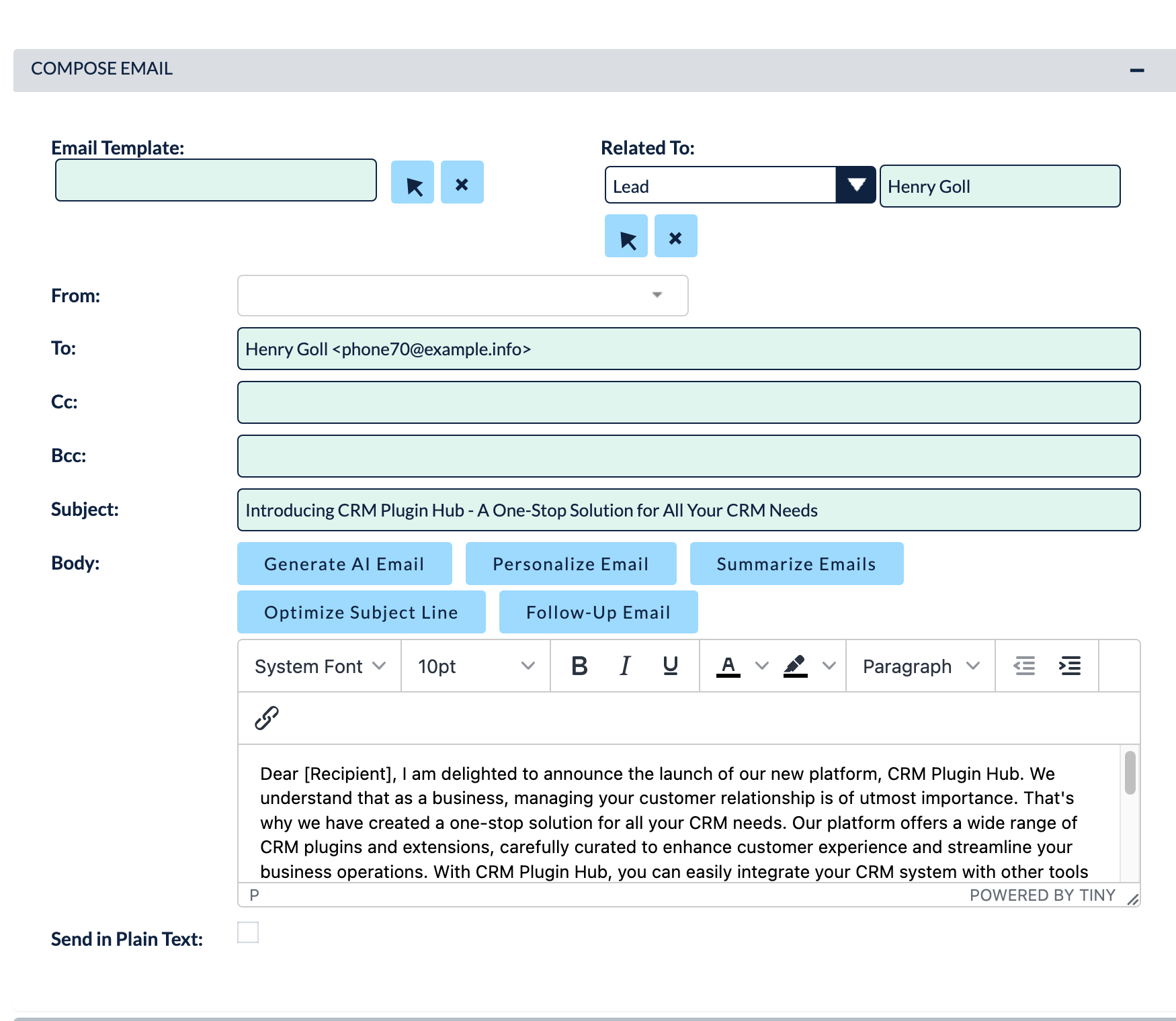Decrease the paragraph indent

click(1024, 666)
